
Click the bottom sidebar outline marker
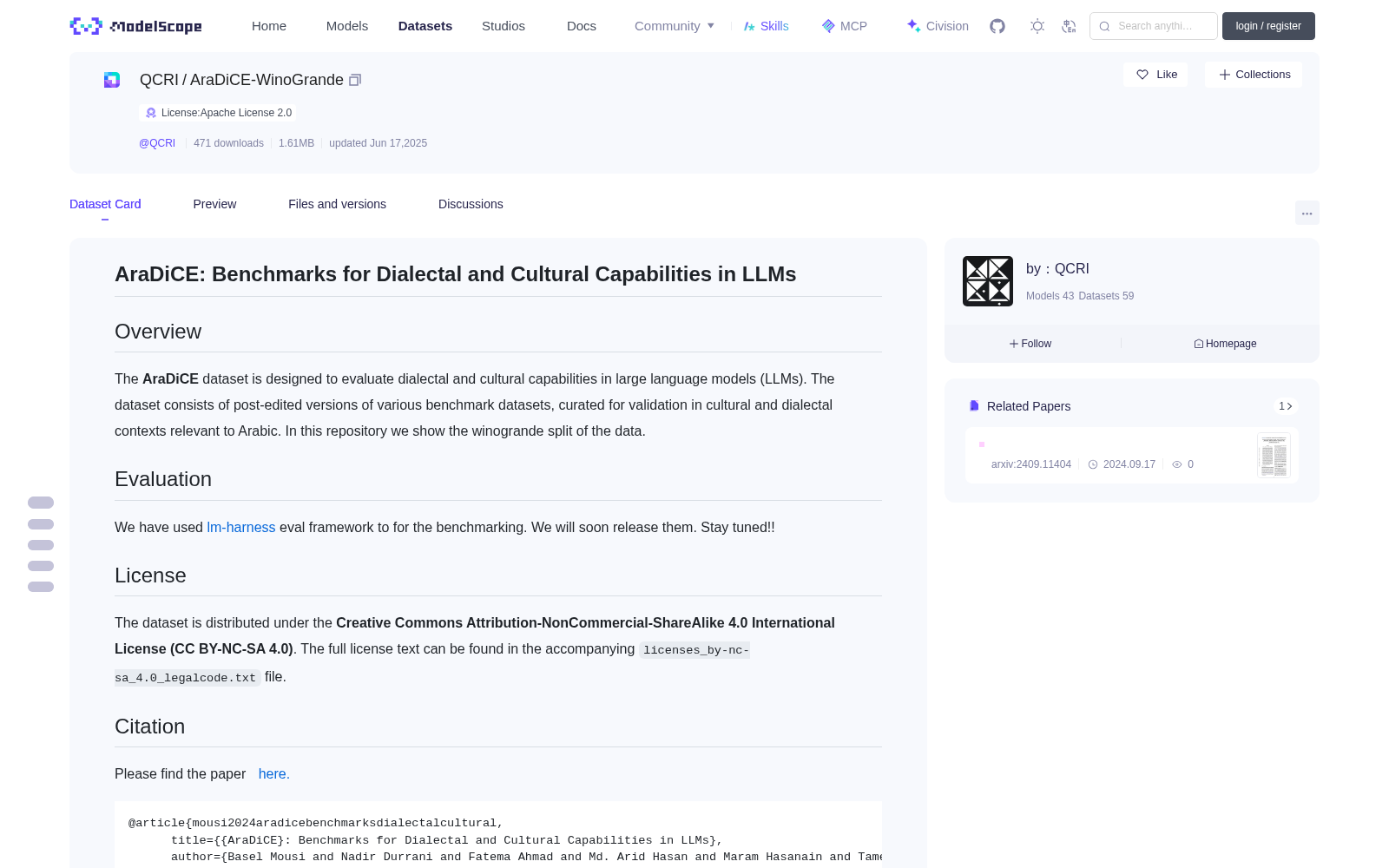[41, 587]
